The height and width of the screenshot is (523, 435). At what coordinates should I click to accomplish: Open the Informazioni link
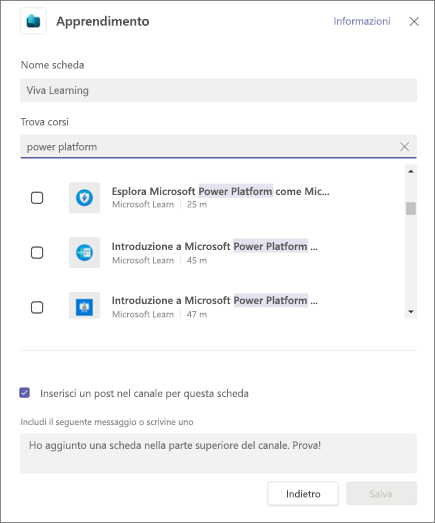pyautogui.click(x=362, y=21)
